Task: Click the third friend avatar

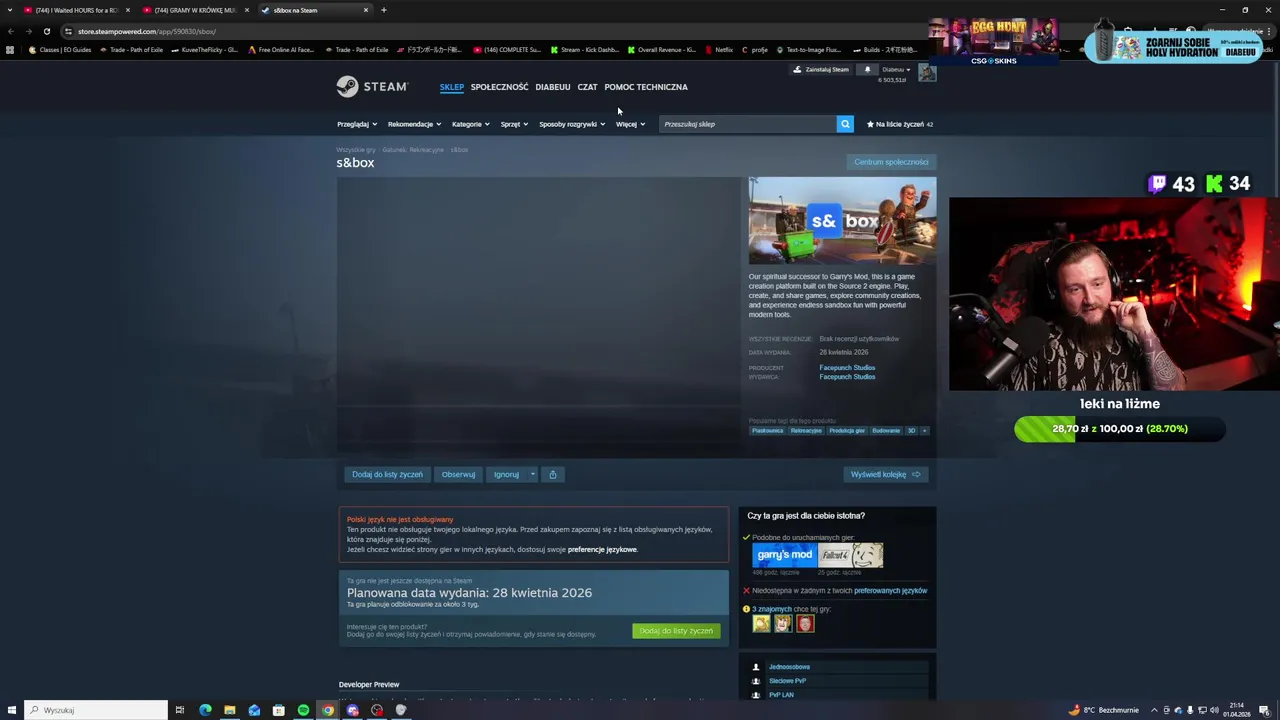Action: [x=805, y=624]
